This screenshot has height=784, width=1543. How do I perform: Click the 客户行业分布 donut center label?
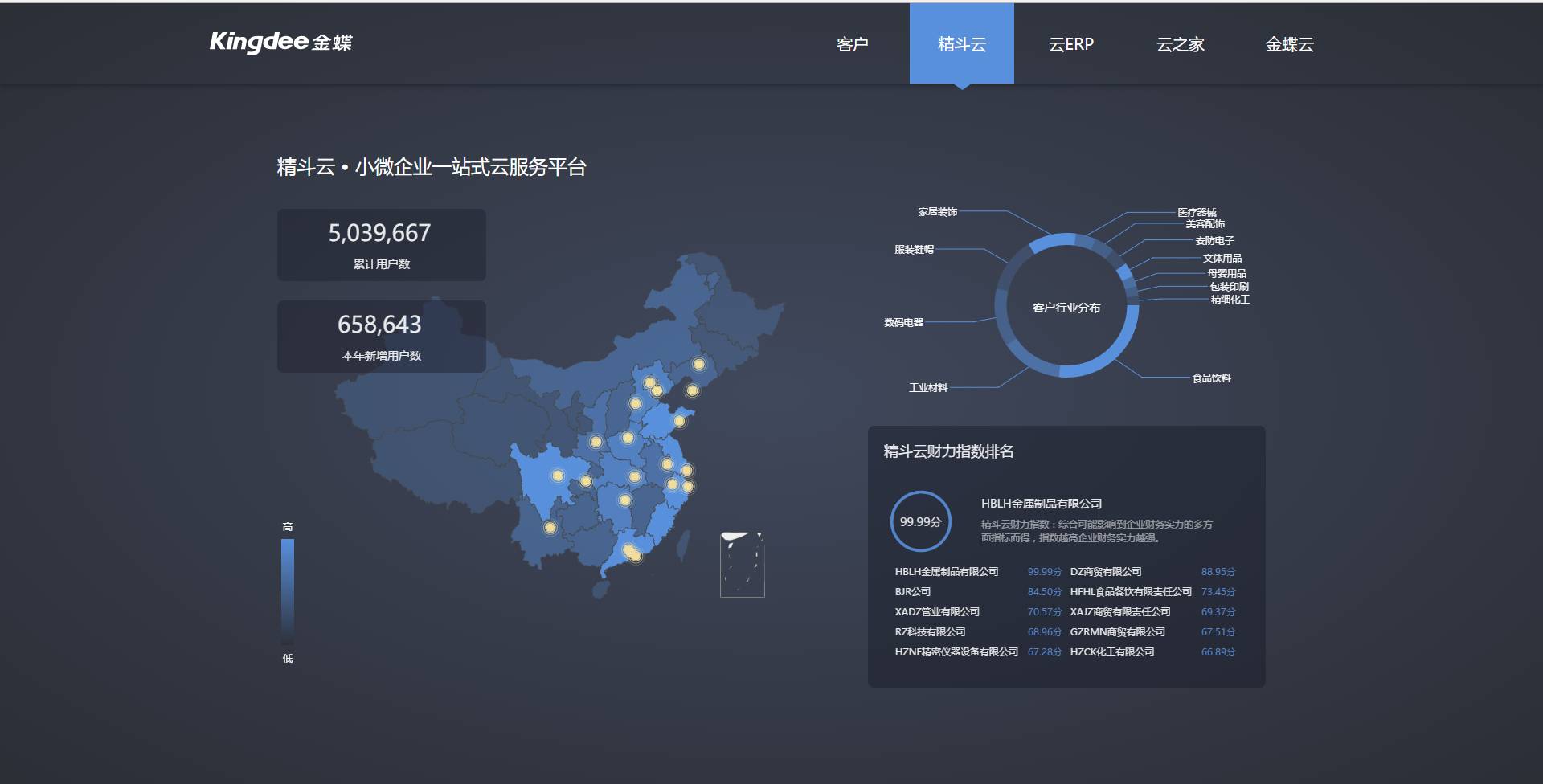(x=1066, y=308)
